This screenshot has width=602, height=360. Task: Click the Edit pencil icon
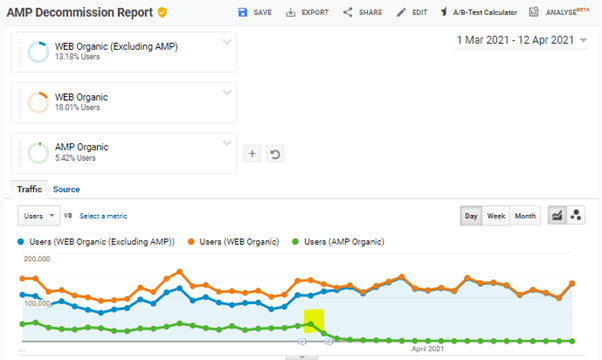pos(401,12)
